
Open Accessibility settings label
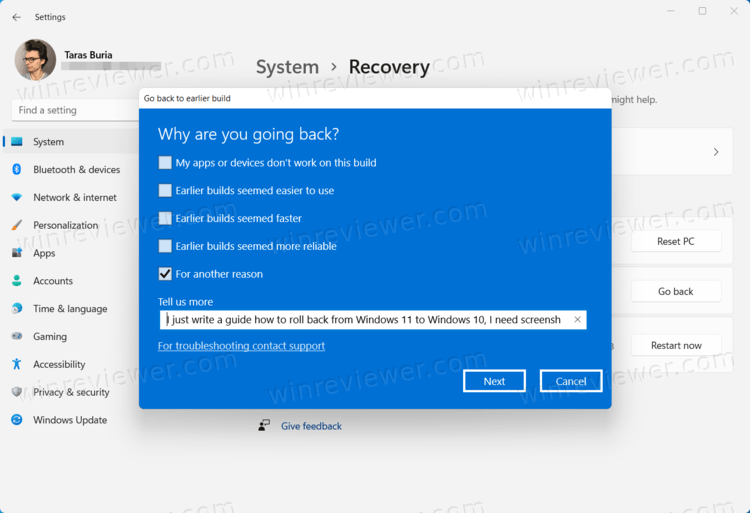coord(59,364)
